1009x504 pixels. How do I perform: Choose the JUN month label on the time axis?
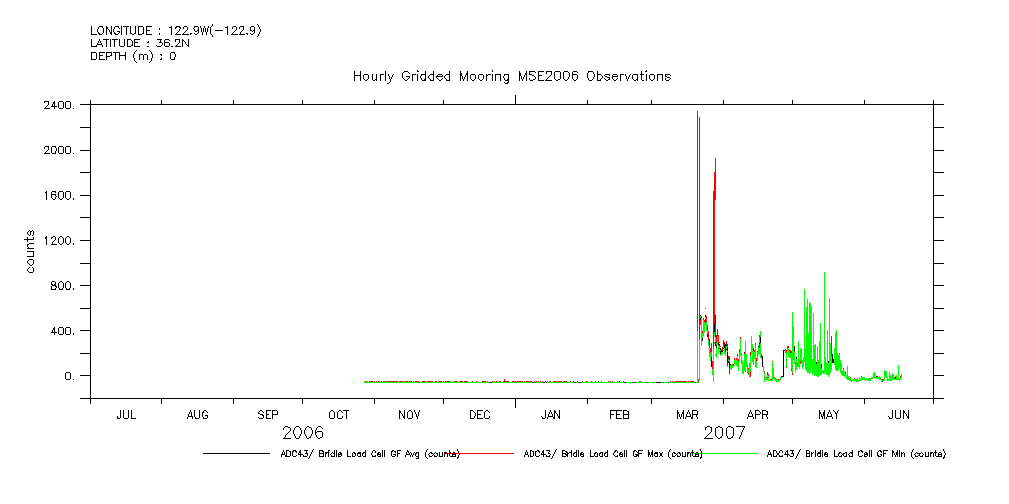pos(899,414)
